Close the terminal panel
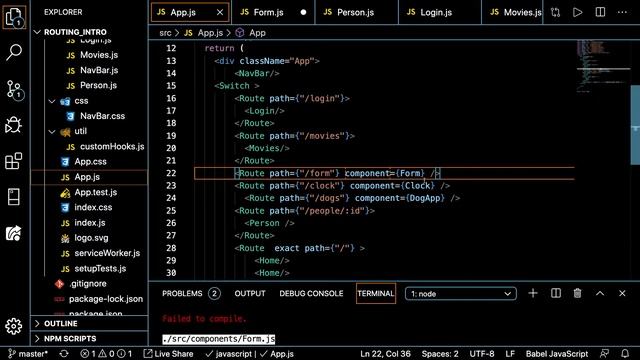The image size is (640, 360). click(x=622, y=293)
